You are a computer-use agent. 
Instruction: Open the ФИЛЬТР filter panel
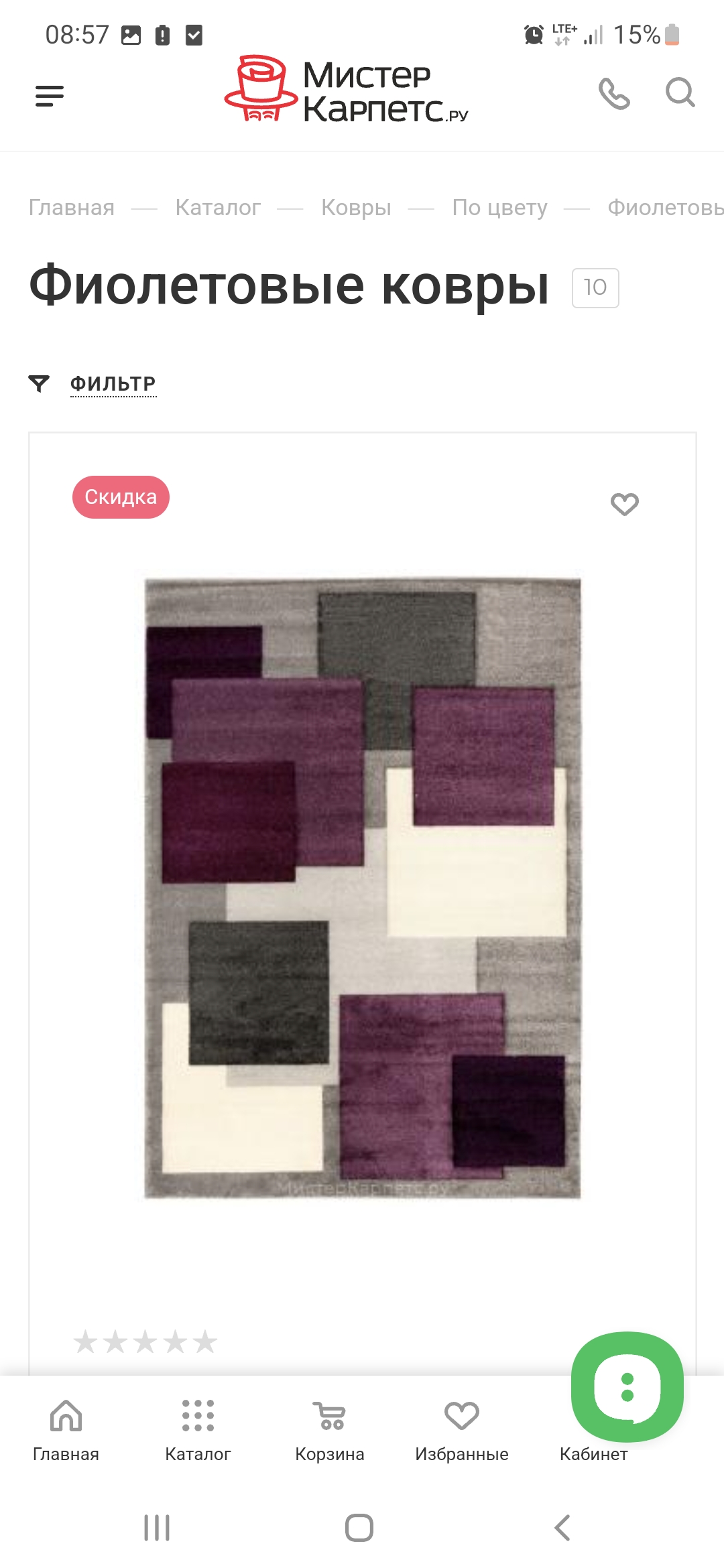click(113, 384)
